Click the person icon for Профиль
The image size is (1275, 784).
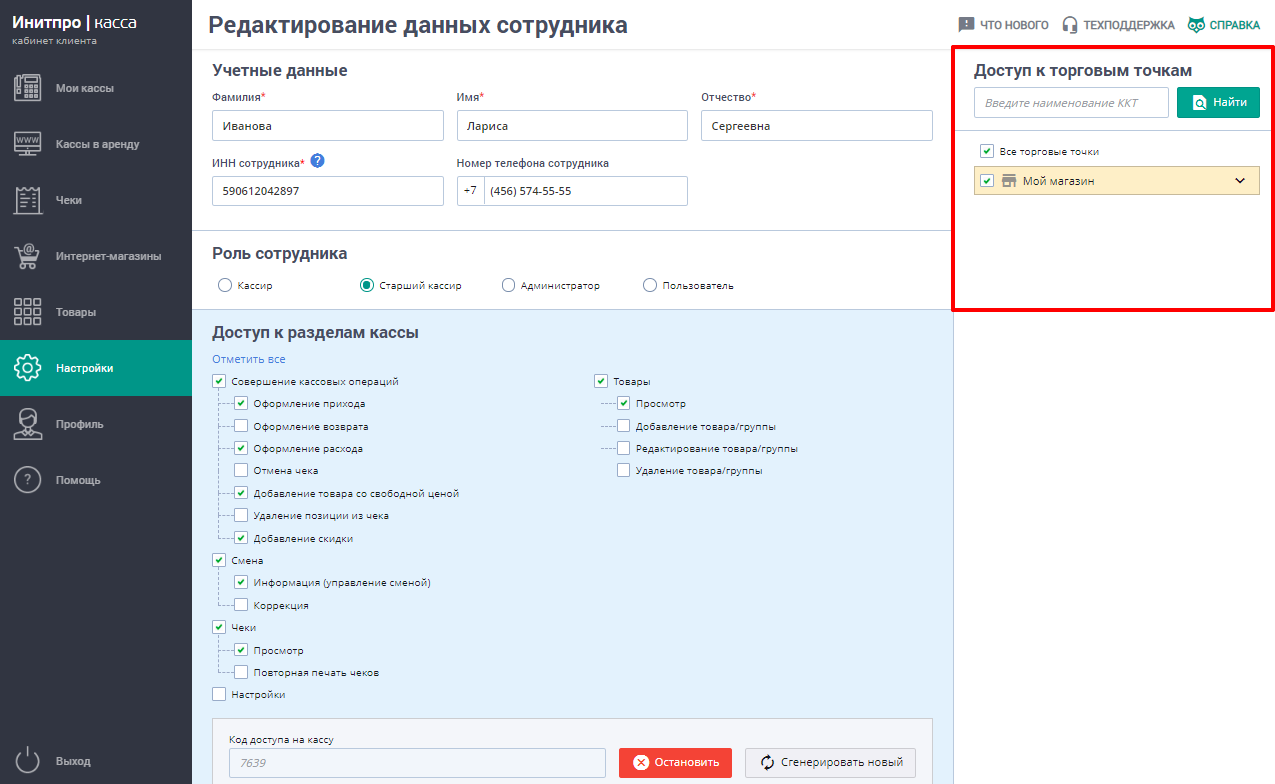click(27, 424)
